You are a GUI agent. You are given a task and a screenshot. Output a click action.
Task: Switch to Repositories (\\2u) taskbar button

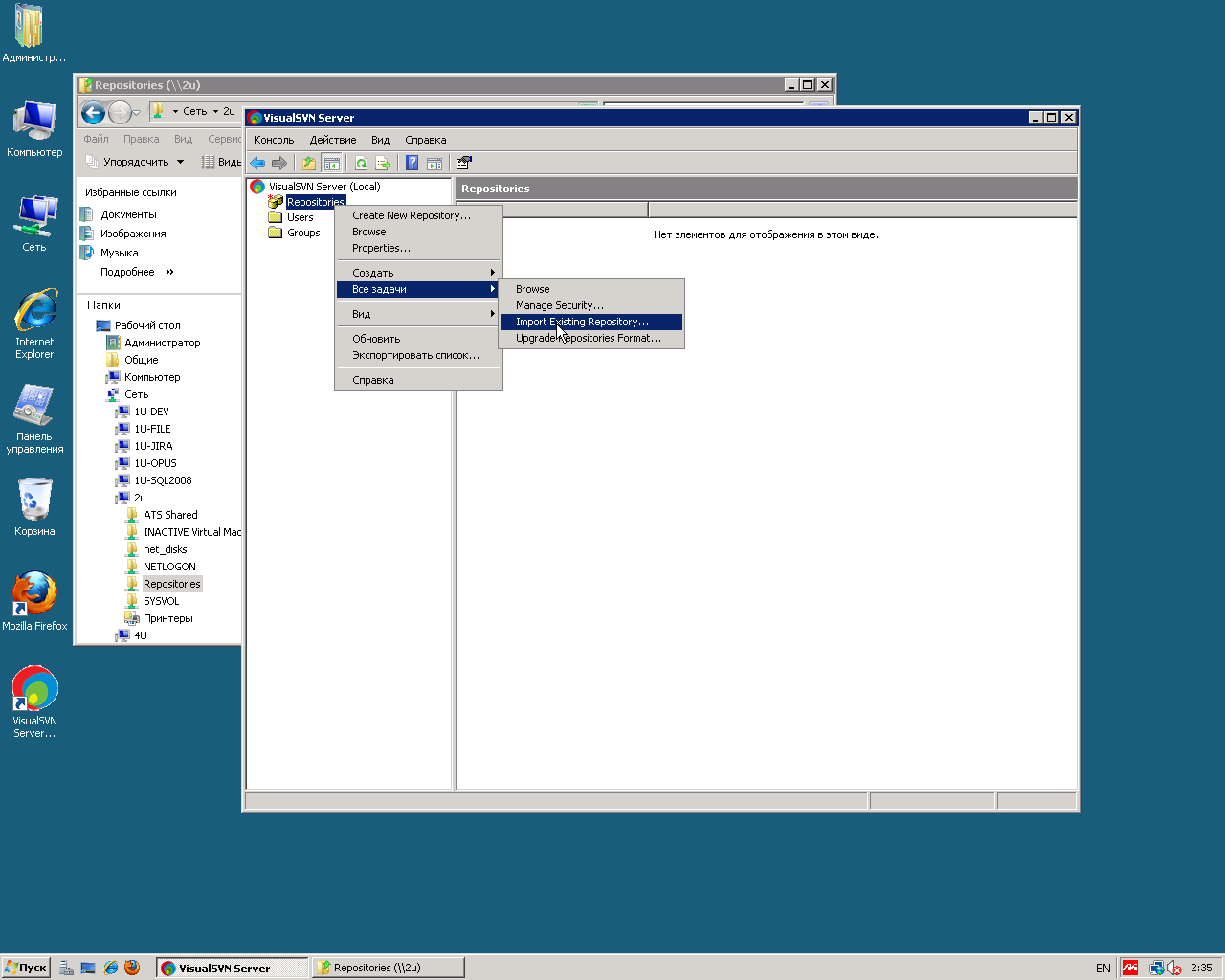(x=388, y=968)
